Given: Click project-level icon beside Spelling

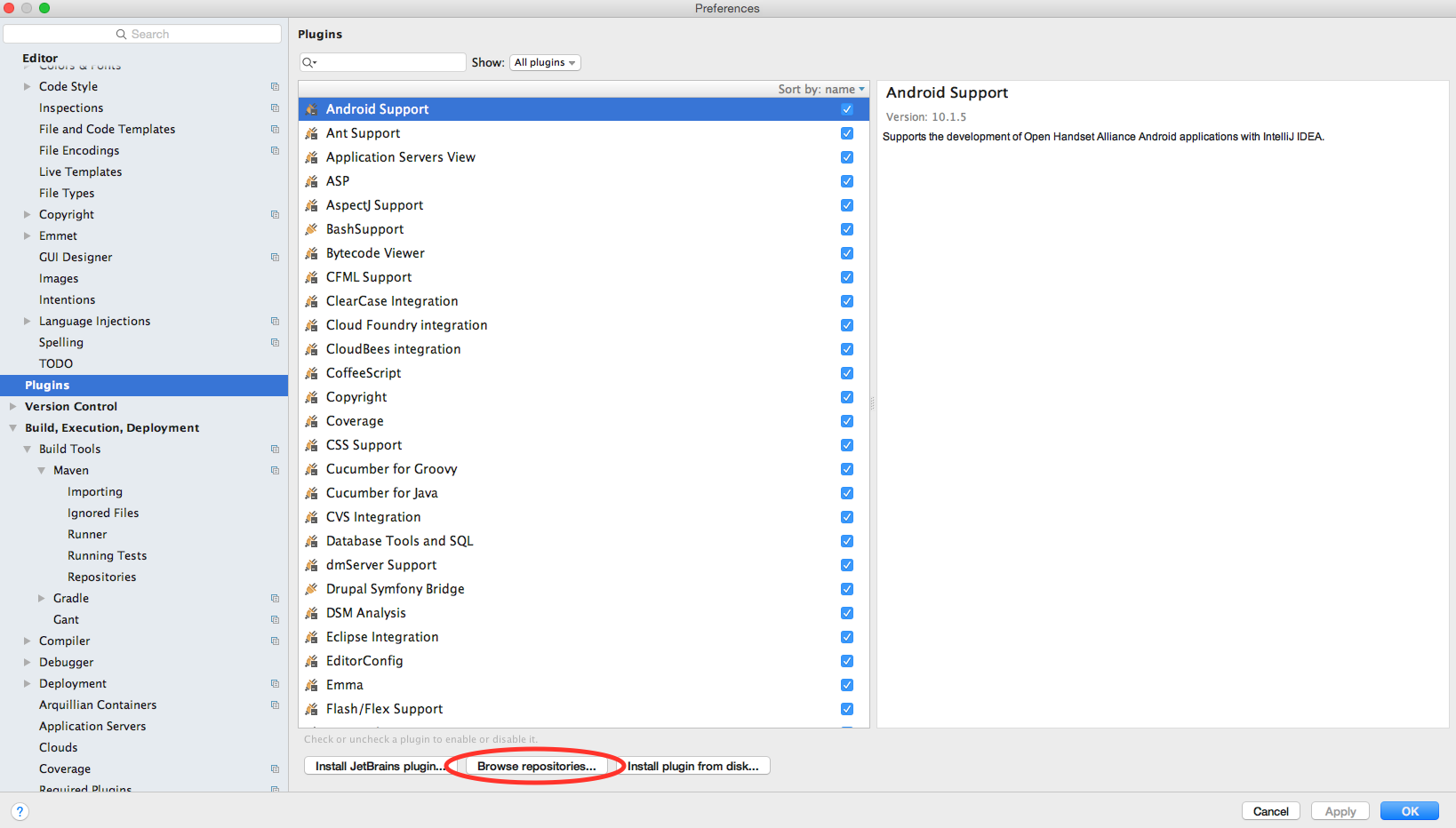Looking at the screenshot, I should [x=276, y=342].
